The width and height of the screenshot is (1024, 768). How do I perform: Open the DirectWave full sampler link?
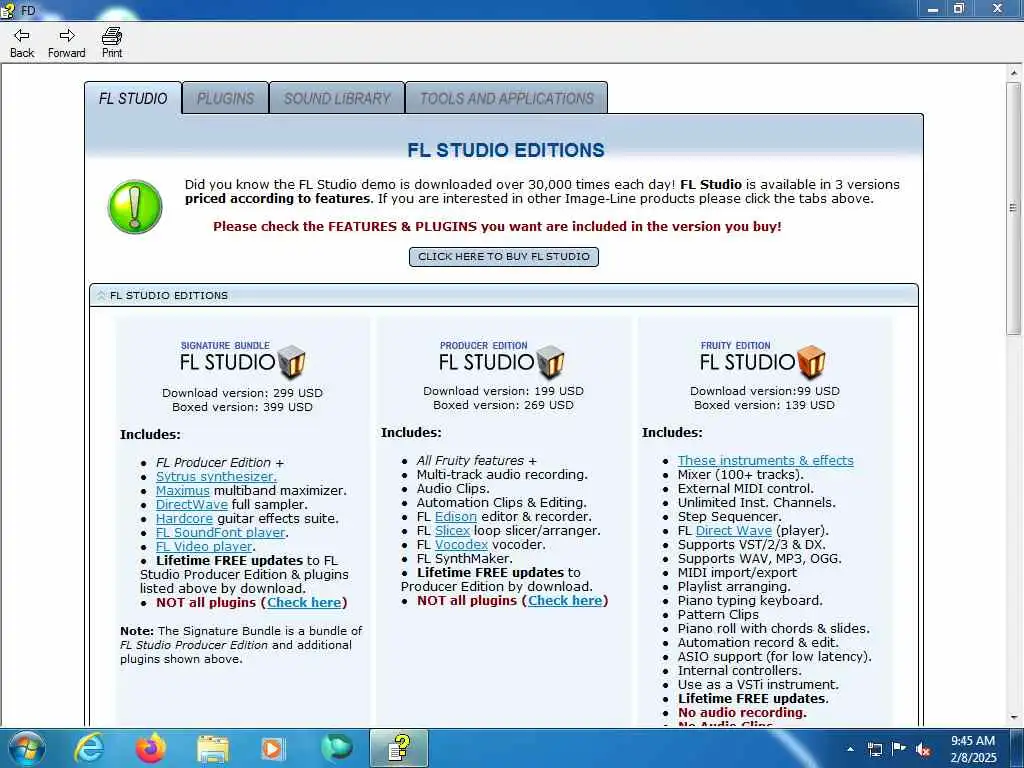pyautogui.click(x=192, y=504)
